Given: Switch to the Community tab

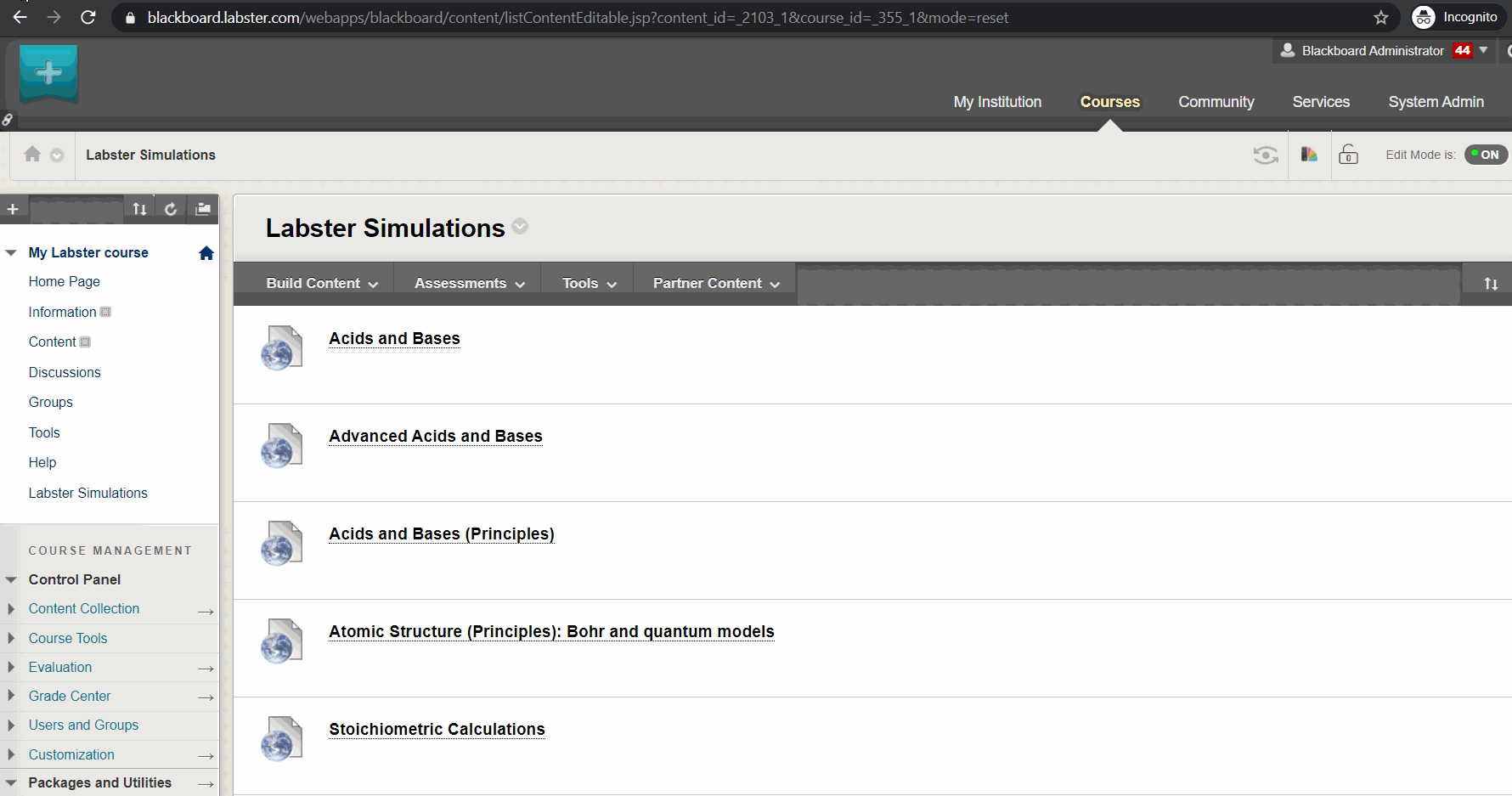Looking at the screenshot, I should click(x=1216, y=102).
